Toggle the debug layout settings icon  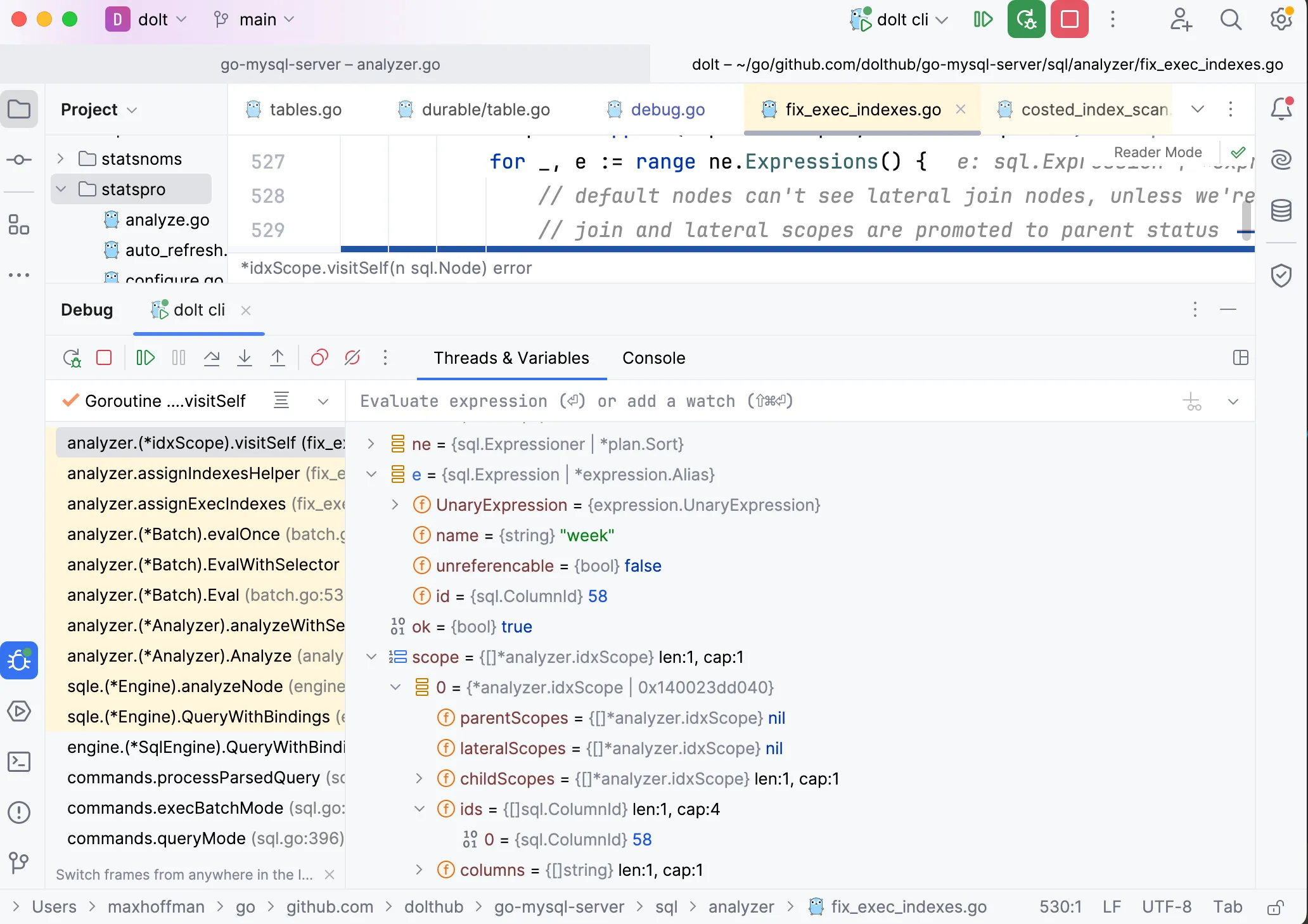click(1240, 358)
